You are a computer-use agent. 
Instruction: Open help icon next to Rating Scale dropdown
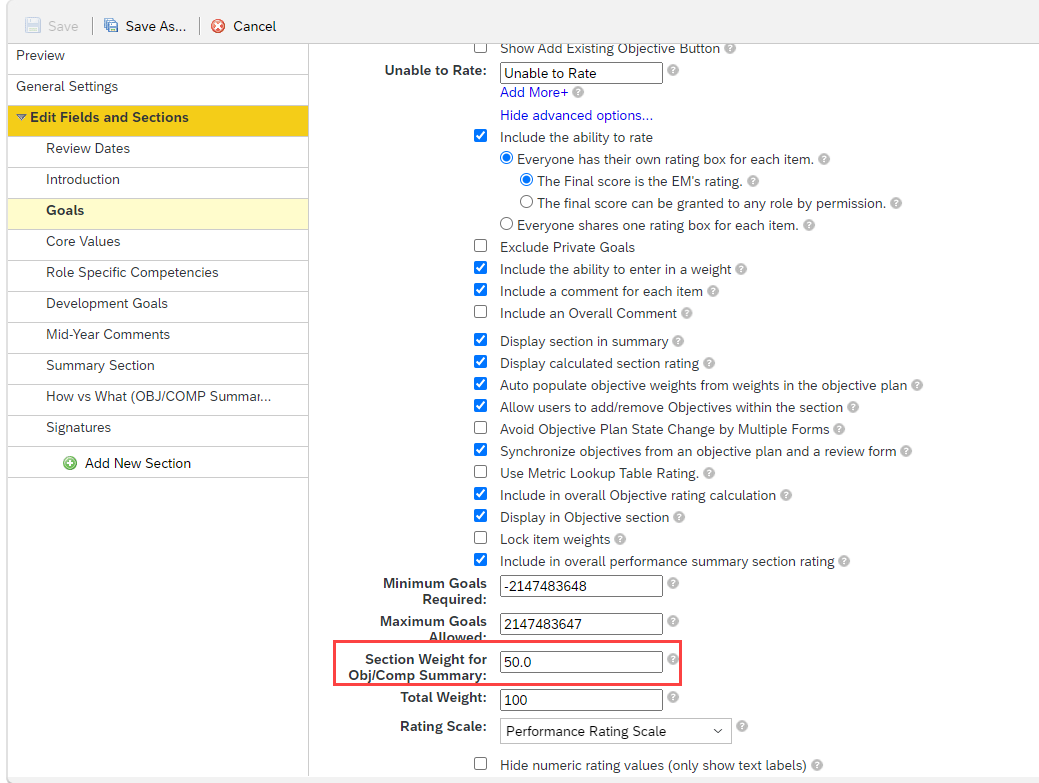pyautogui.click(x=742, y=726)
